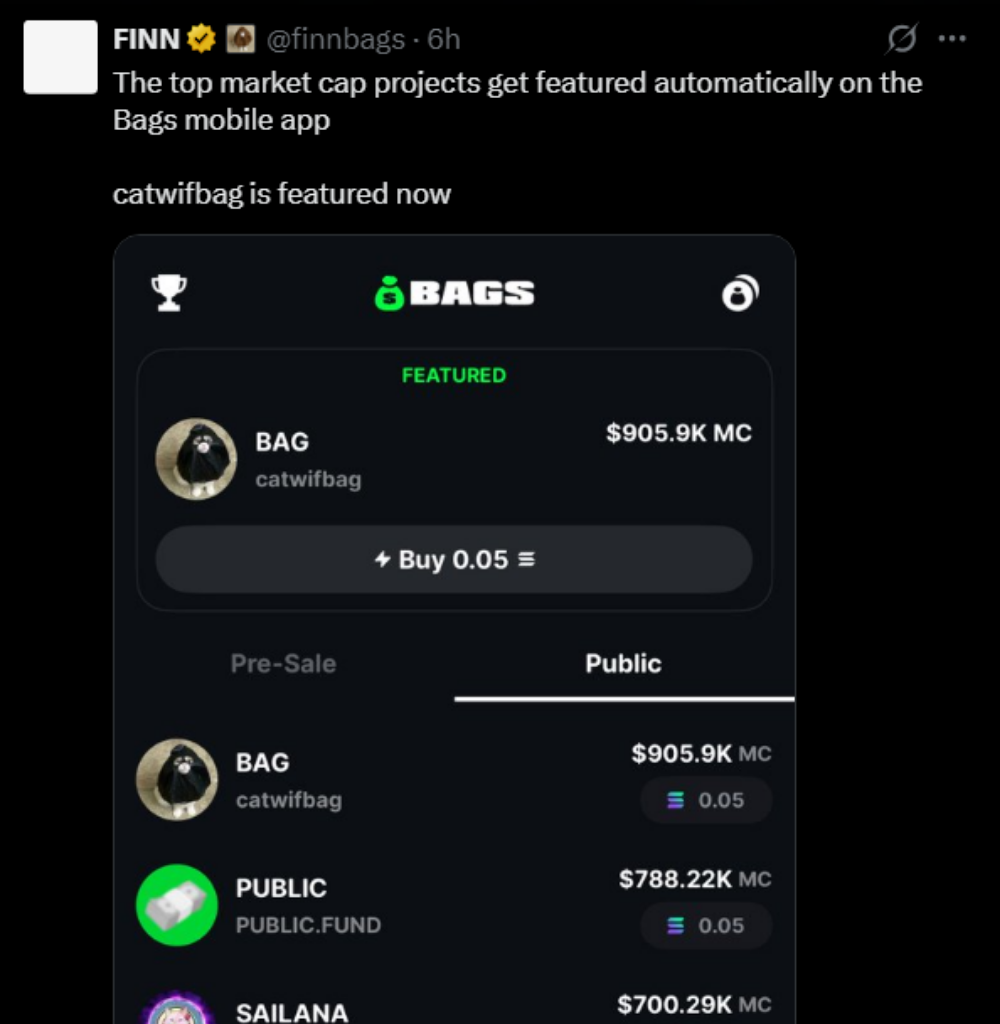This screenshot has width=1000, height=1024.
Task: Click the green Bags money bag logo
Action: pyautogui.click(x=389, y=294)
